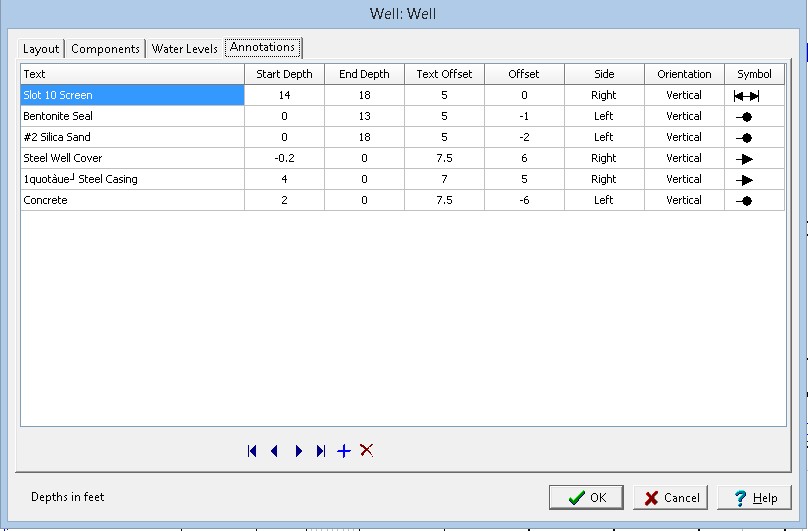Cancel the Well dialog
This screenshot has height=531, width=808.
tap(671, 498)
